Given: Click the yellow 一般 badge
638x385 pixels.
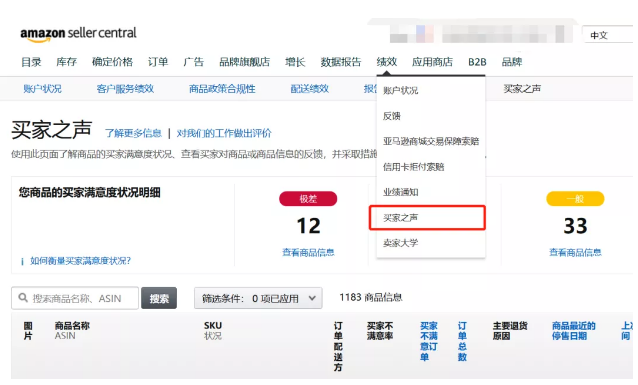Looking at the screenshot, I should [575, 199].
